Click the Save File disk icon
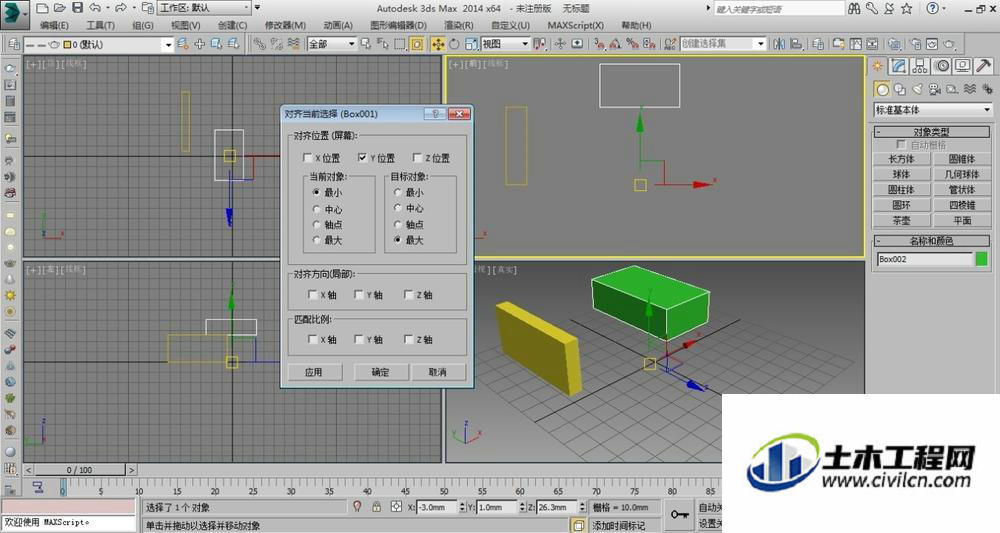Screen dimensions: 1000x533 [77, 8]
